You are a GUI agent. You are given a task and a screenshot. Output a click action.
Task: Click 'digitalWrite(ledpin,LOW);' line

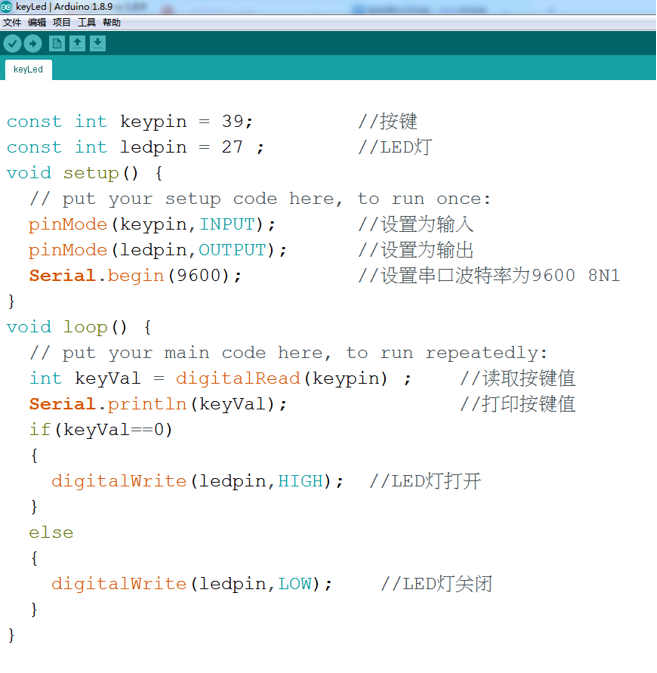192,584
